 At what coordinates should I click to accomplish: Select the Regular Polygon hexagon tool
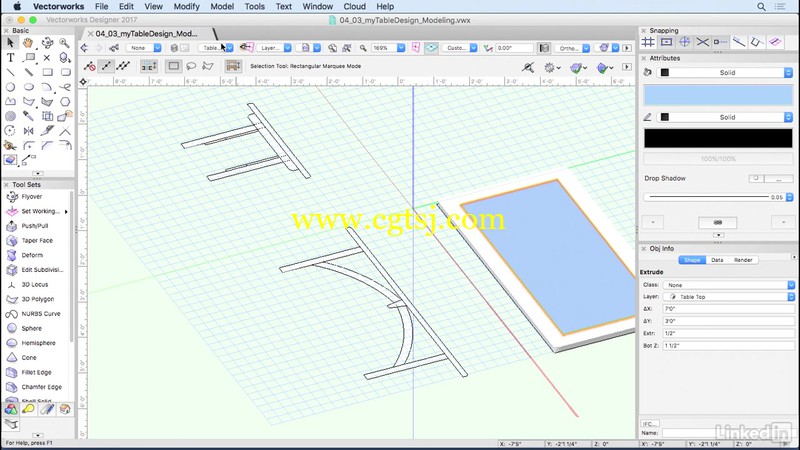(x=65, y=102)
